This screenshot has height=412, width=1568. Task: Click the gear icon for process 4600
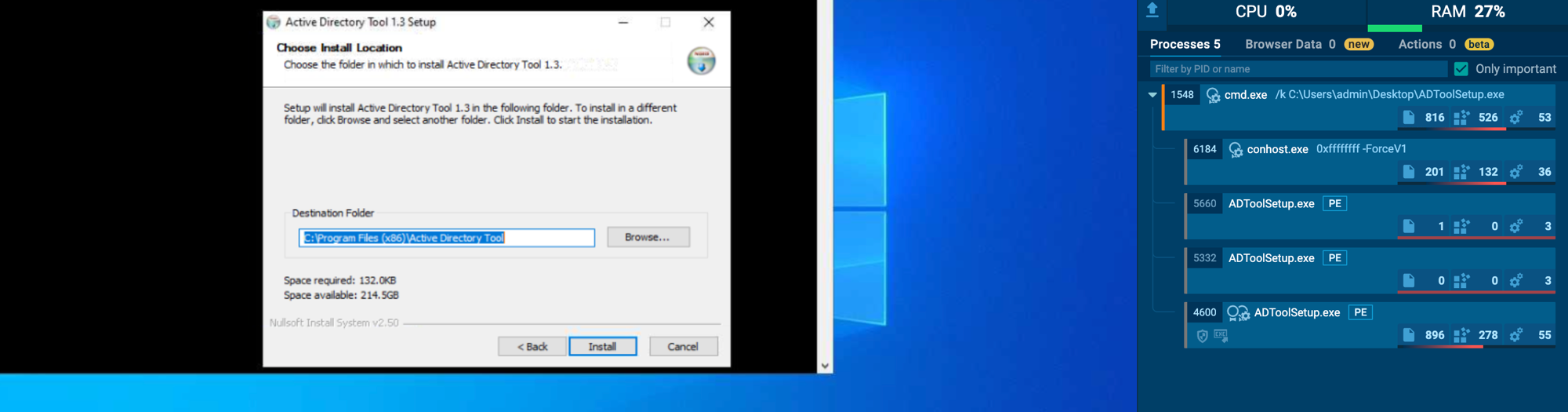click(x=1516, y=335)
